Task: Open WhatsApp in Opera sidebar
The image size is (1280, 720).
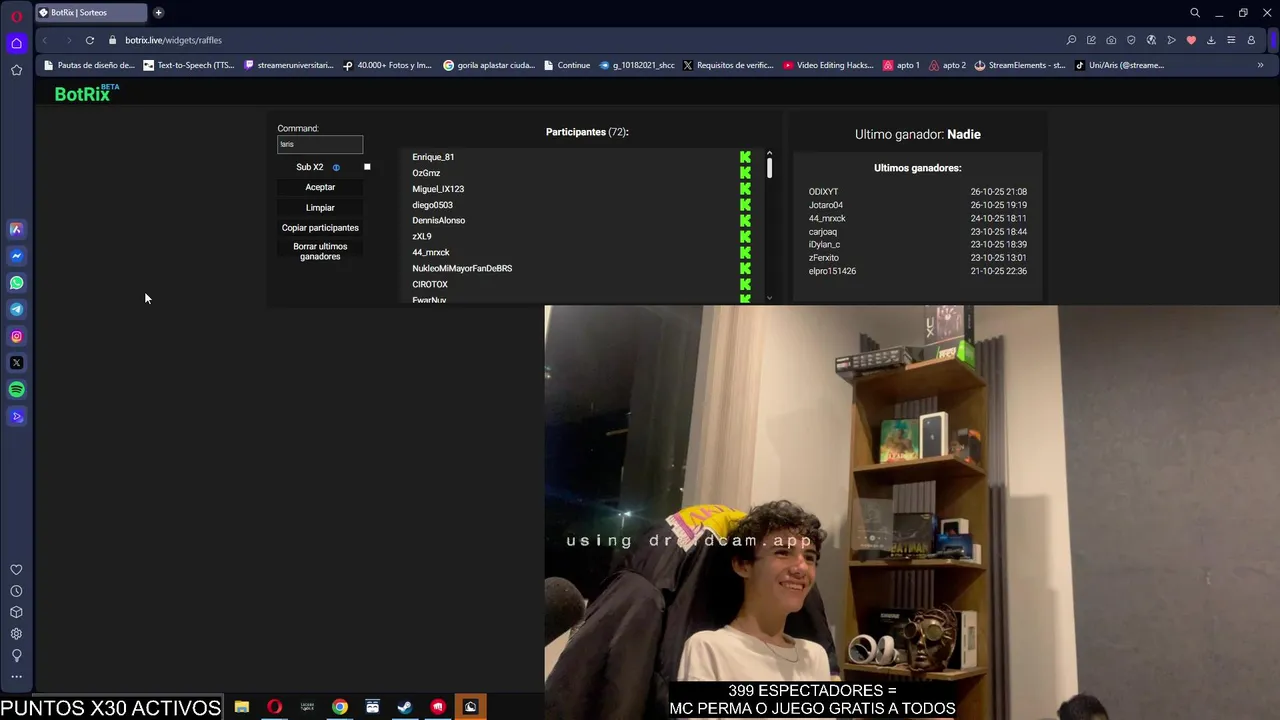Action: point(16,283)
